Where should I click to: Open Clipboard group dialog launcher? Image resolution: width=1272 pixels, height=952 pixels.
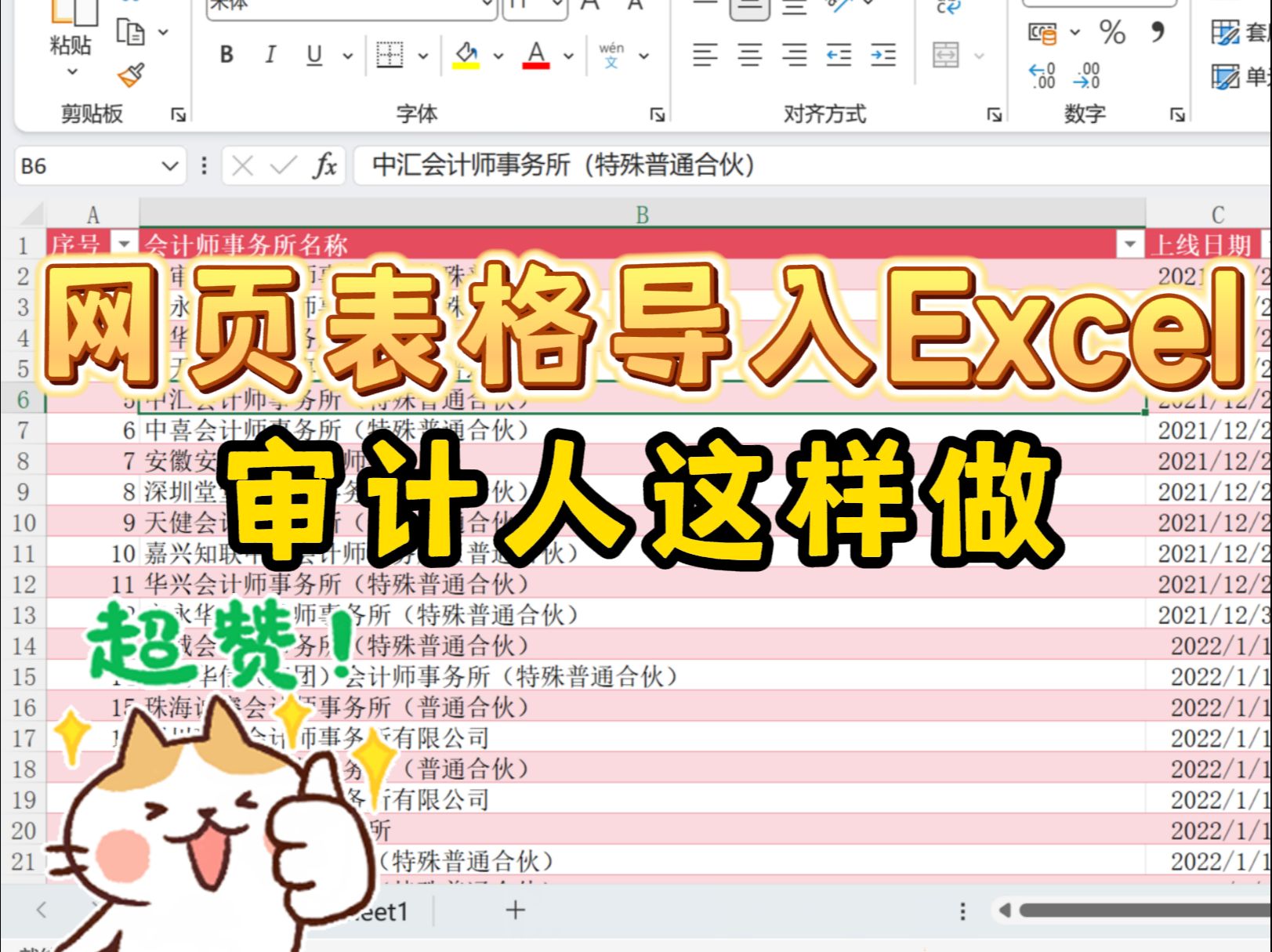coord(179,115)
